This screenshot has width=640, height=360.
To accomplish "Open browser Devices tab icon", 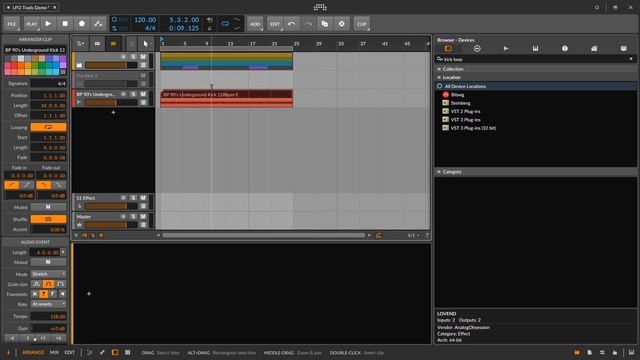I will [448, 49].
